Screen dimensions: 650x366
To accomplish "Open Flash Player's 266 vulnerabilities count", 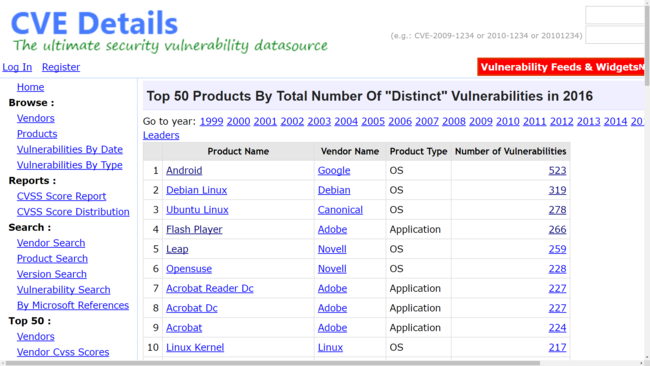I will tap(558, 229).
